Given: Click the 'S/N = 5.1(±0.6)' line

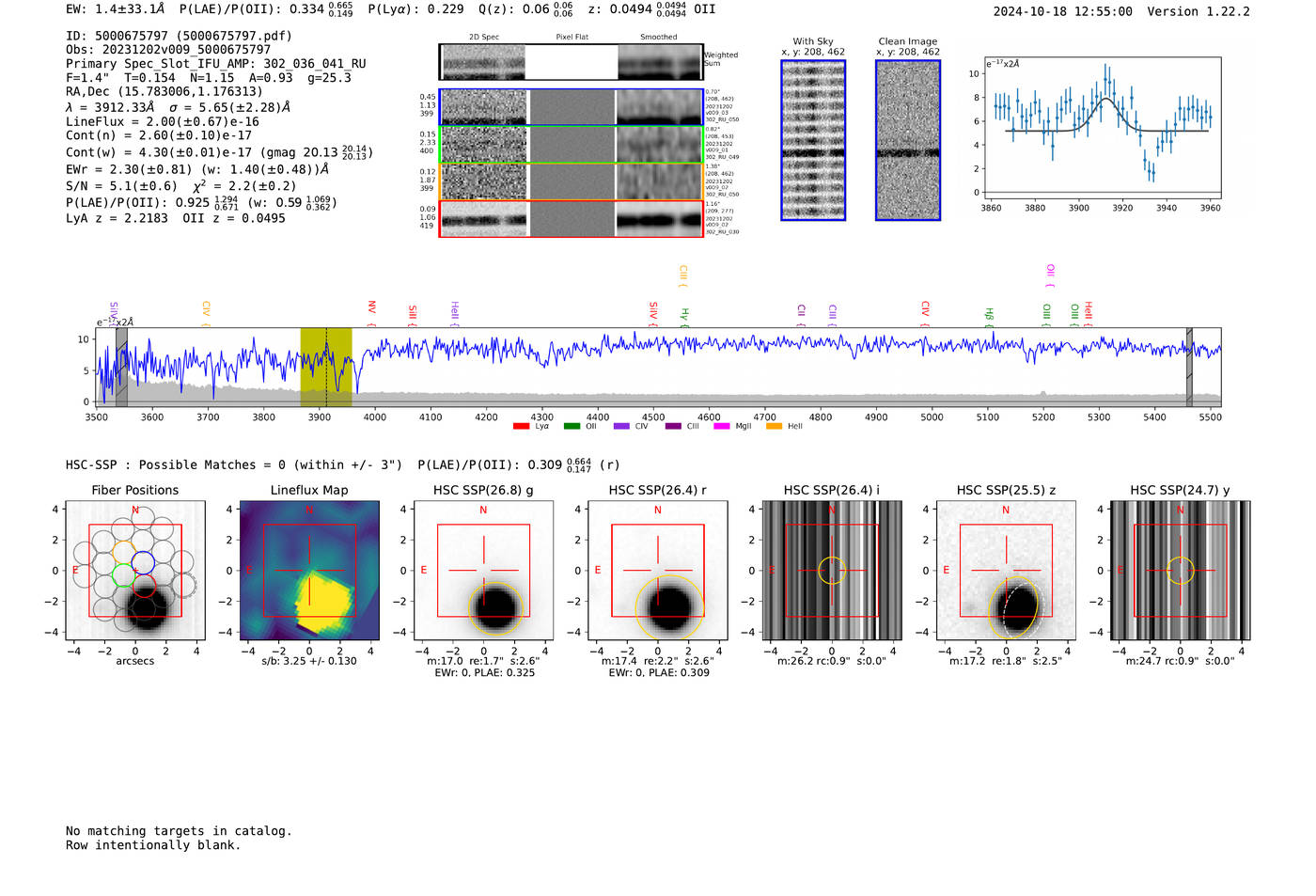Looking at the screenshot, I should (x=181, y=185).
